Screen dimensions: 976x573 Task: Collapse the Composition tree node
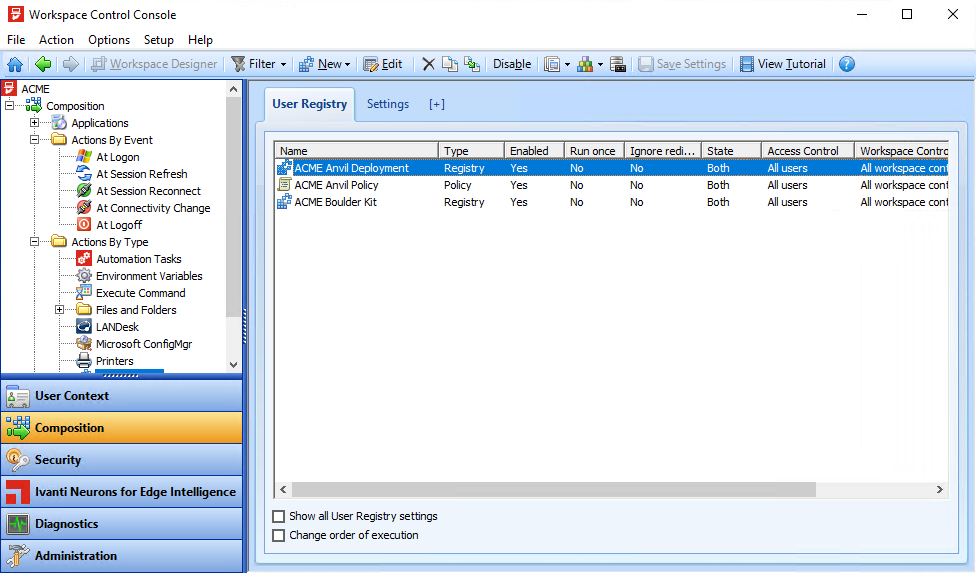[x=9, y=106]
